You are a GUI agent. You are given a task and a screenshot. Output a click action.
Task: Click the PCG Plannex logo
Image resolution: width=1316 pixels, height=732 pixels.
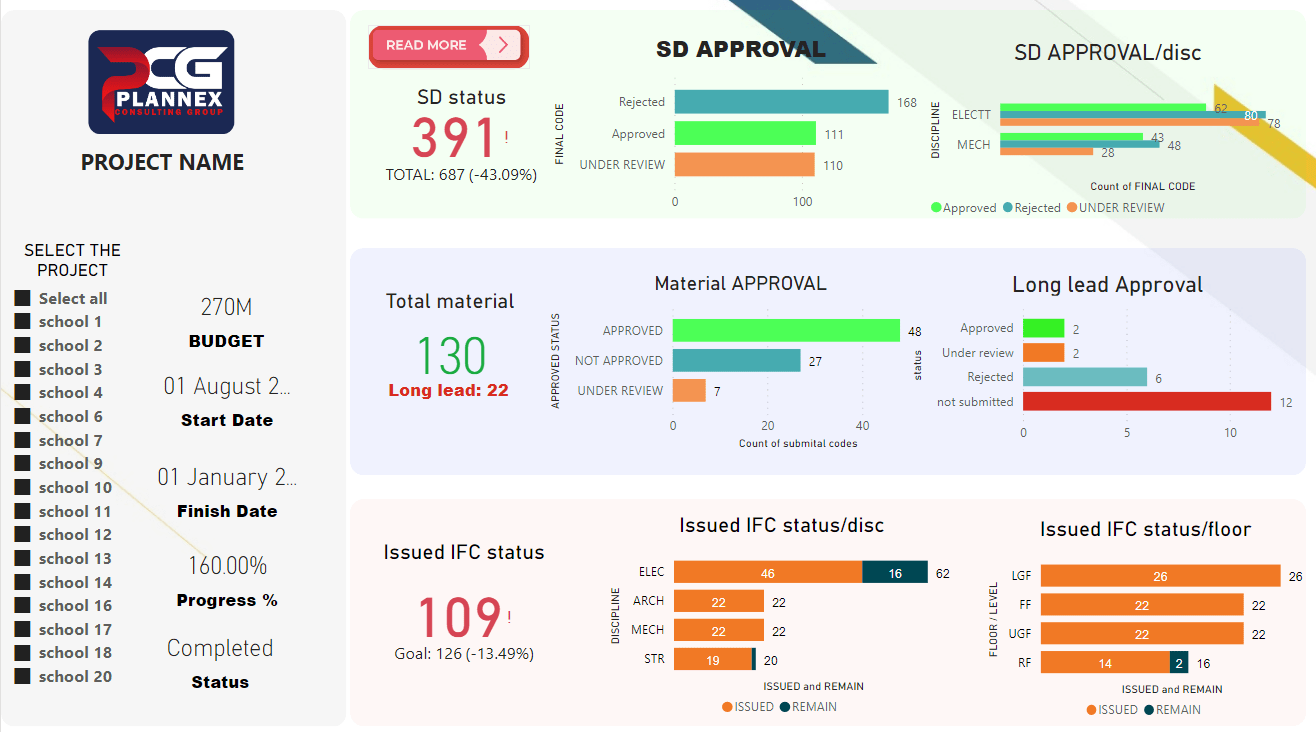[x=163, y=82]
